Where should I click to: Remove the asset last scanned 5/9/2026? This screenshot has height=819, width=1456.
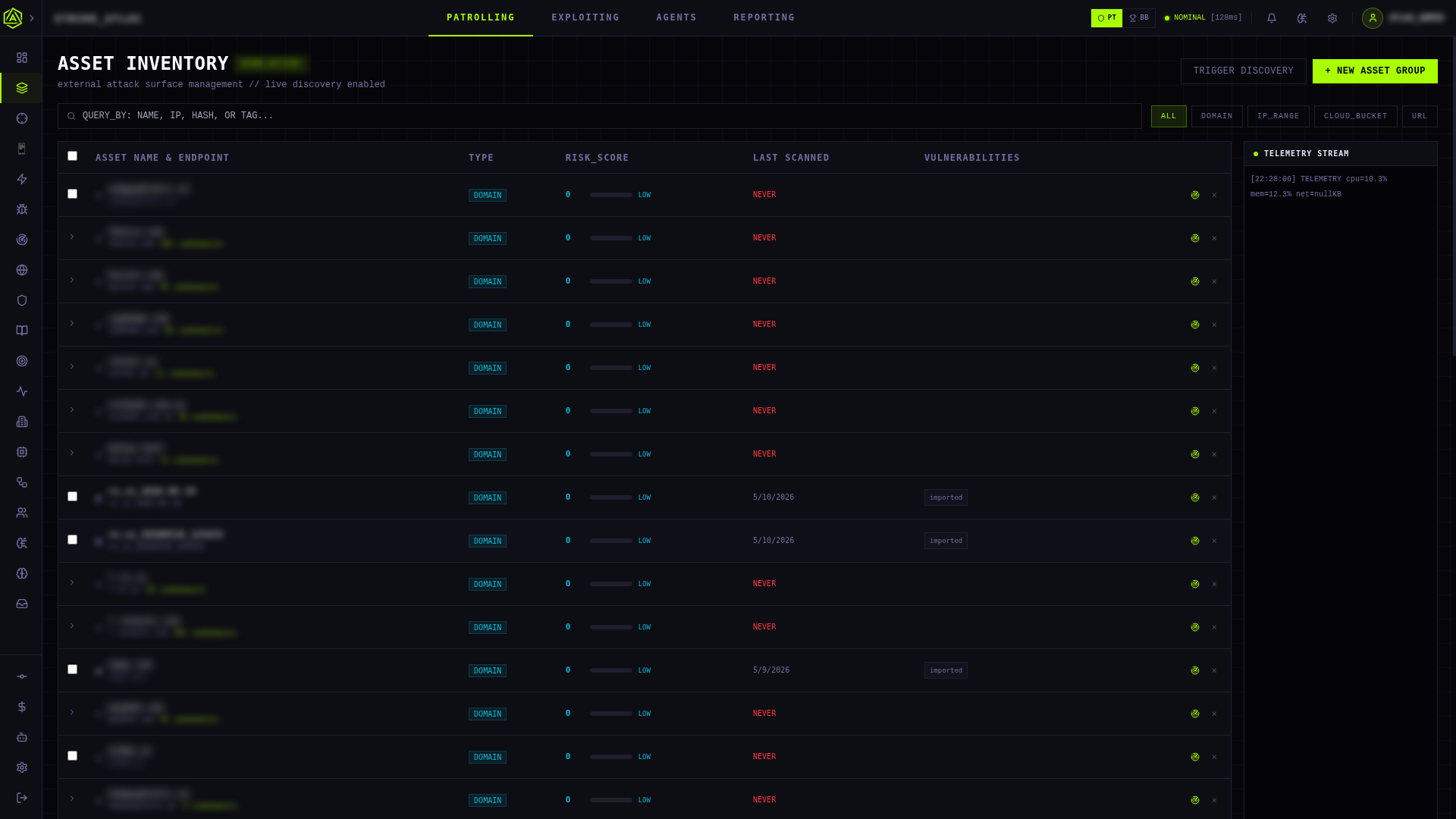pyautogui.click(x=1214, y=670)
